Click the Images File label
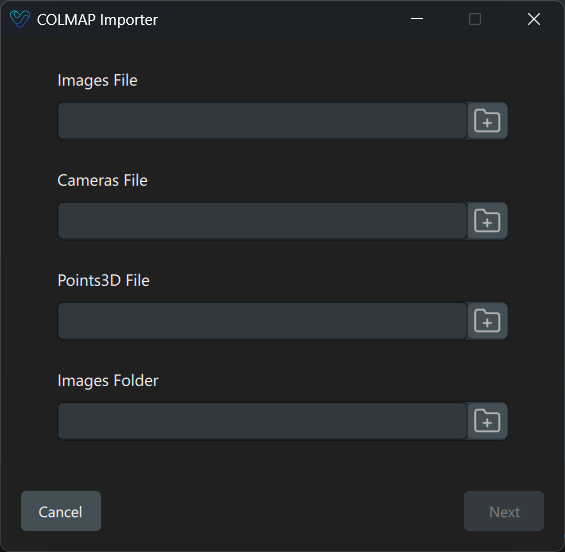The height and width of the screenshot is (552, 565). point(97,80)
